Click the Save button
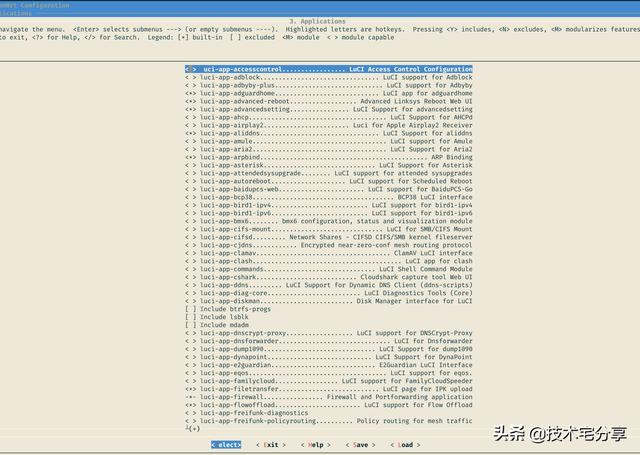Screen dimensions: 640x455 [x=360, y=445]
